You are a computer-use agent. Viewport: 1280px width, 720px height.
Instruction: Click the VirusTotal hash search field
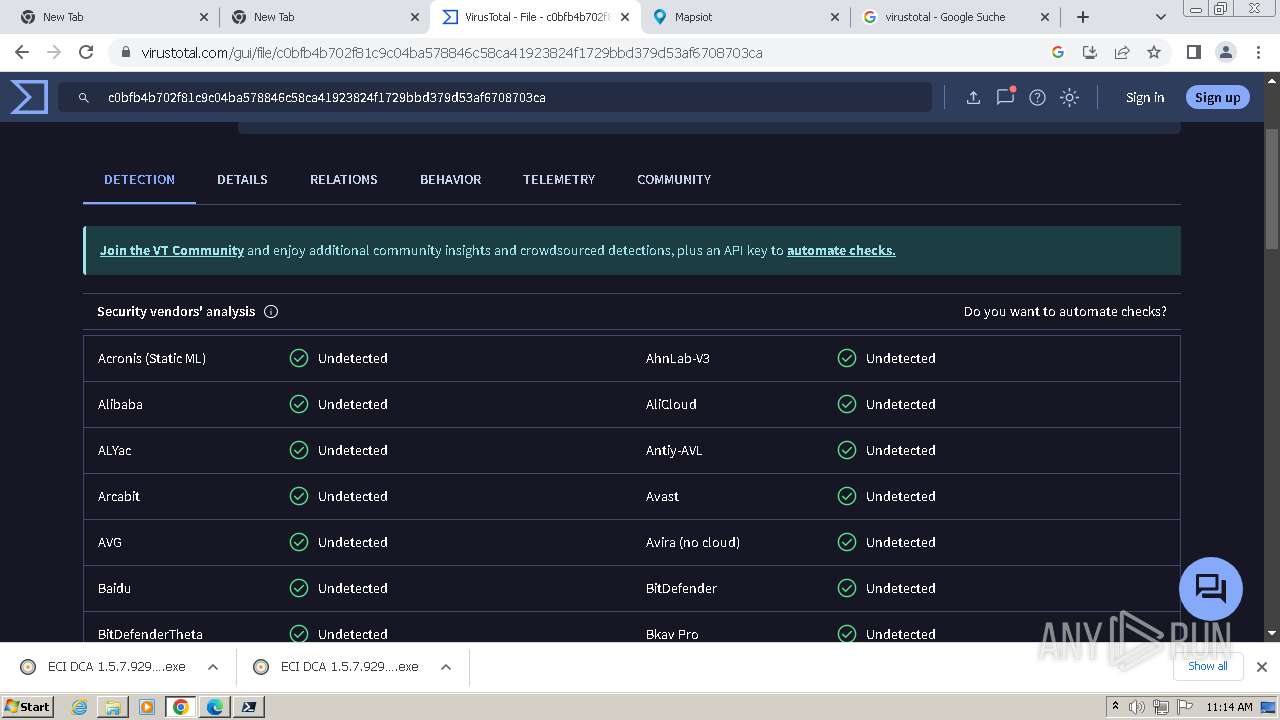(x=495, y=97)
